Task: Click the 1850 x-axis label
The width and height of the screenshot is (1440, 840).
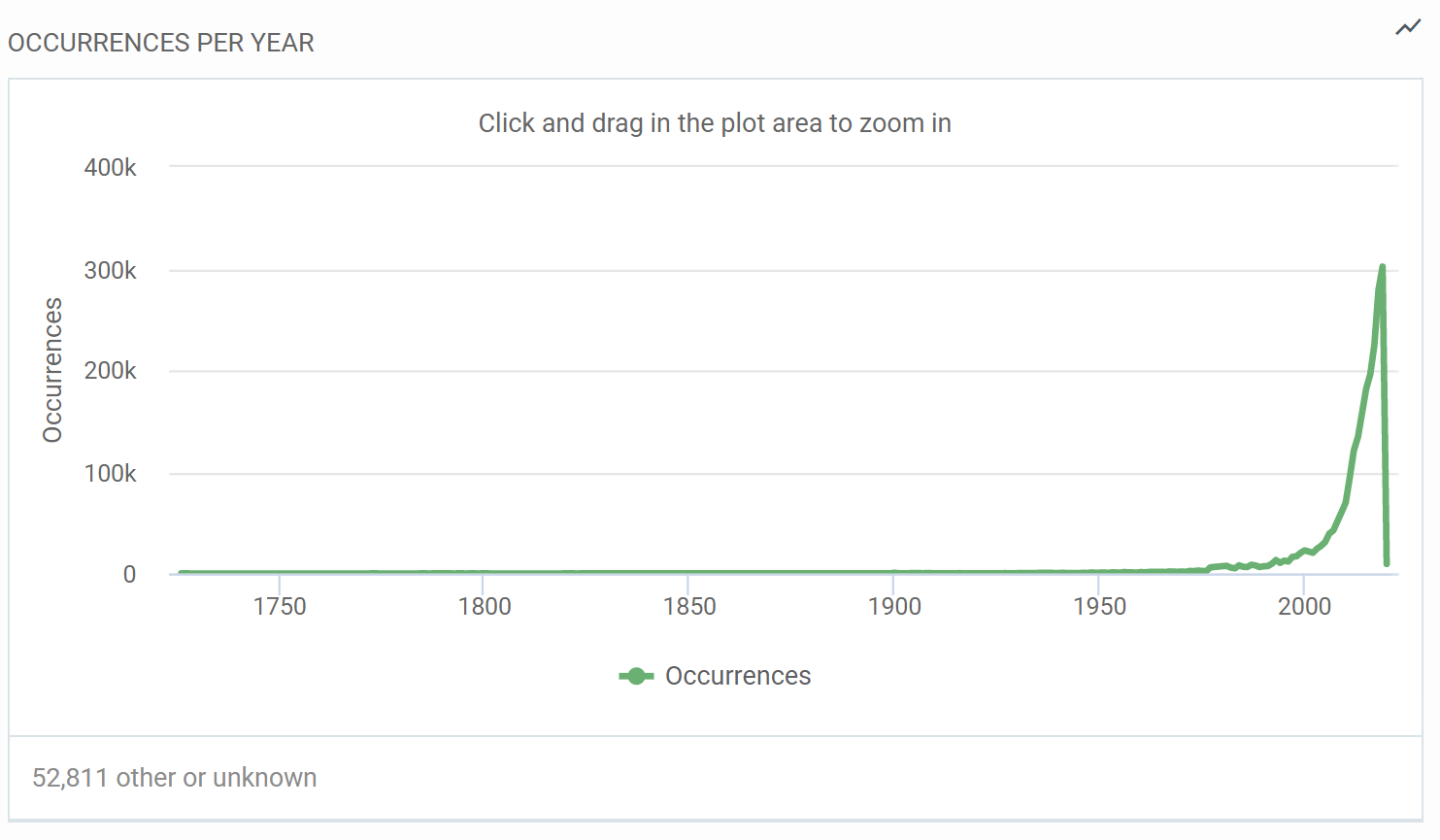Action: coord(689,607)
